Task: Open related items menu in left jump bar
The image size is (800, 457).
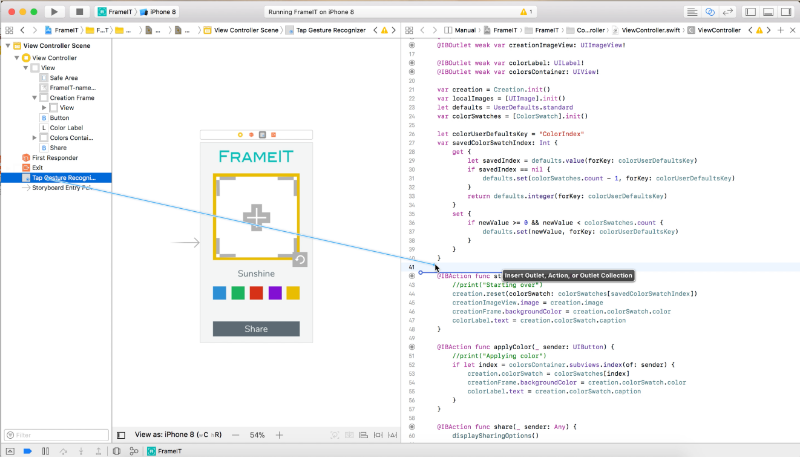Action: [9, 30]
